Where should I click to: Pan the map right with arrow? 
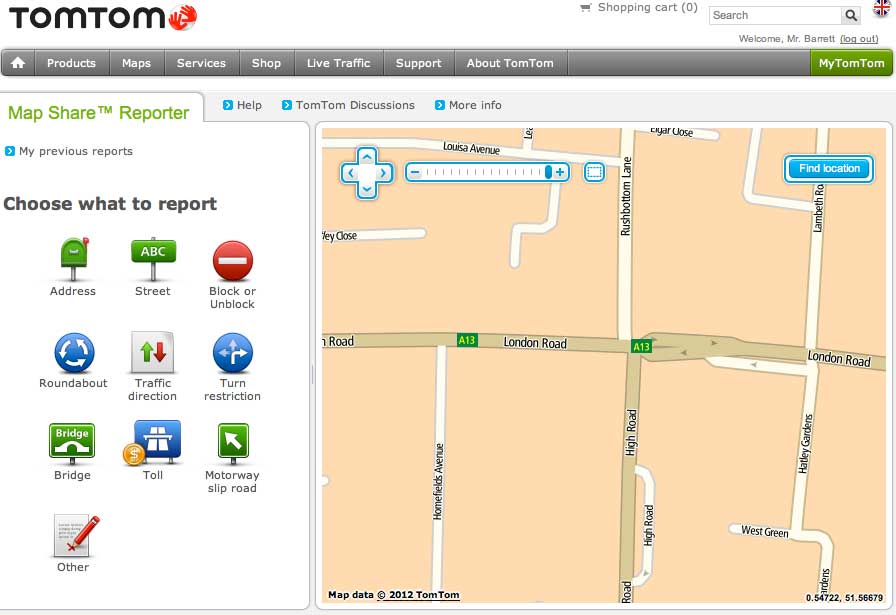click(x=384, y=173)
